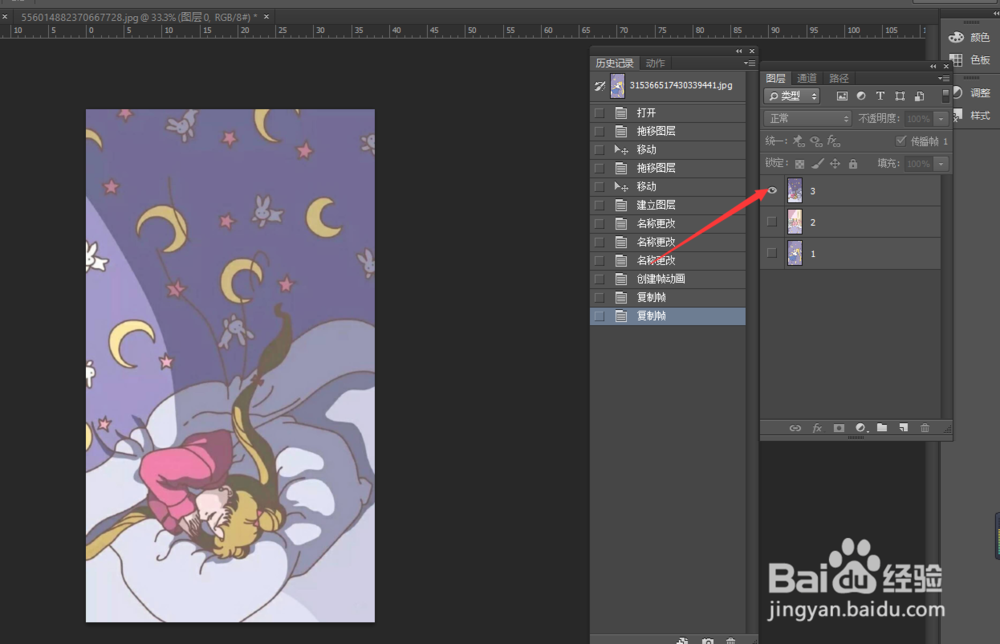Click the link layers icon
Image resolution: width=1000 pixels, height=644 pixels.
(x=795, y=428)
